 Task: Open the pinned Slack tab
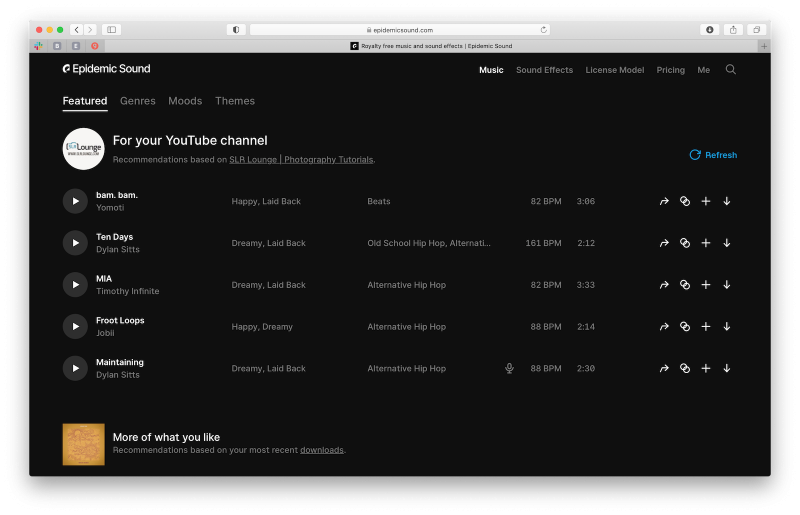point(38,46)
